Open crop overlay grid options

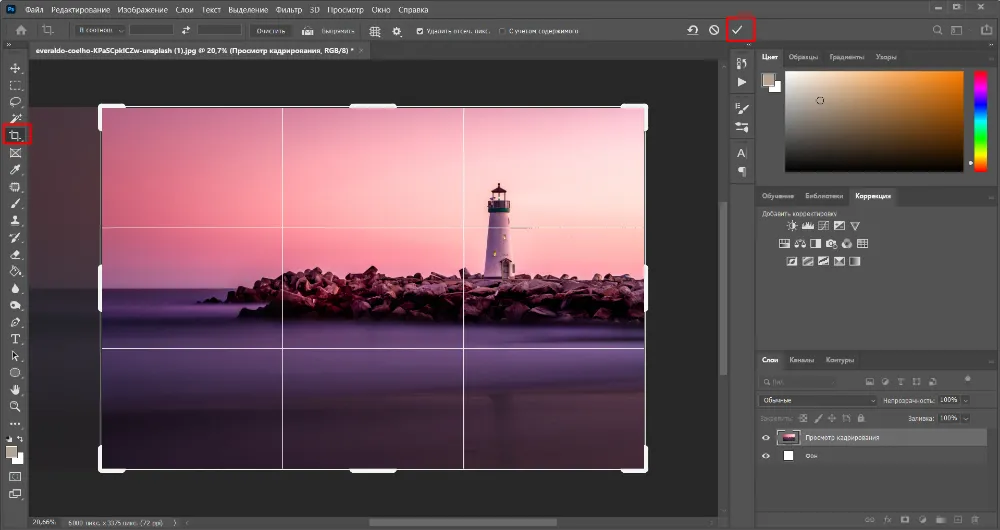tap(375, 31)
